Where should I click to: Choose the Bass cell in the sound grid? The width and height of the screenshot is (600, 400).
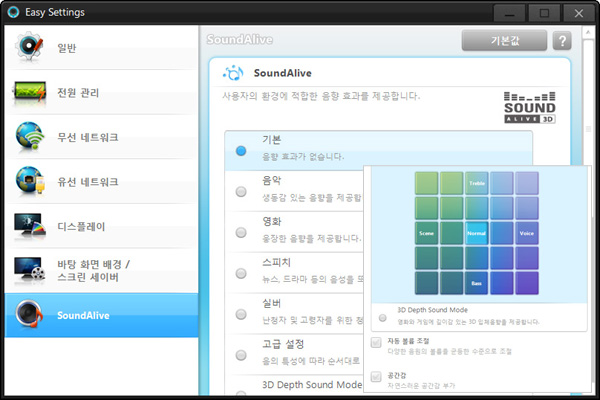[x=476, y=283]
